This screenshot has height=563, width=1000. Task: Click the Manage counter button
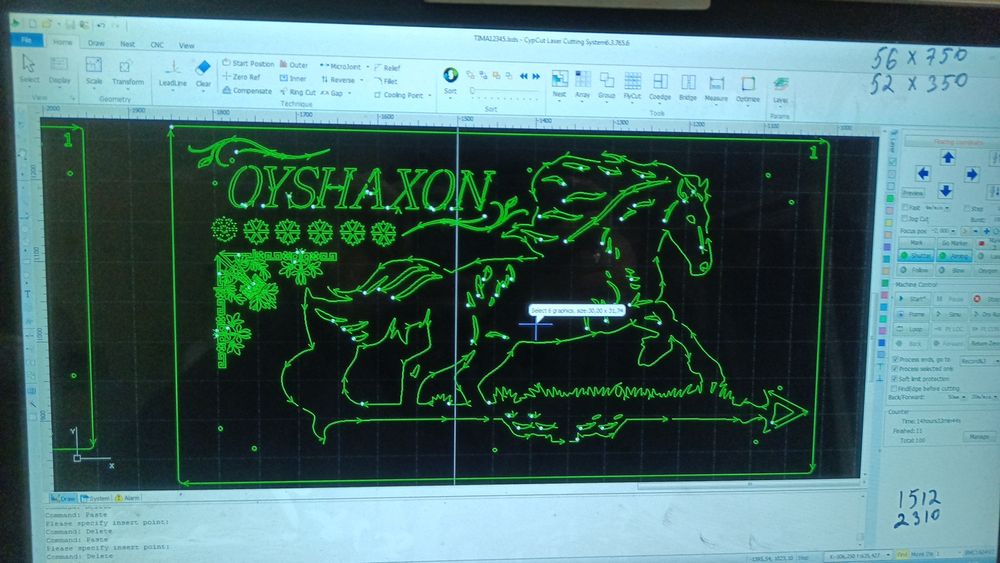pos(979,437)
